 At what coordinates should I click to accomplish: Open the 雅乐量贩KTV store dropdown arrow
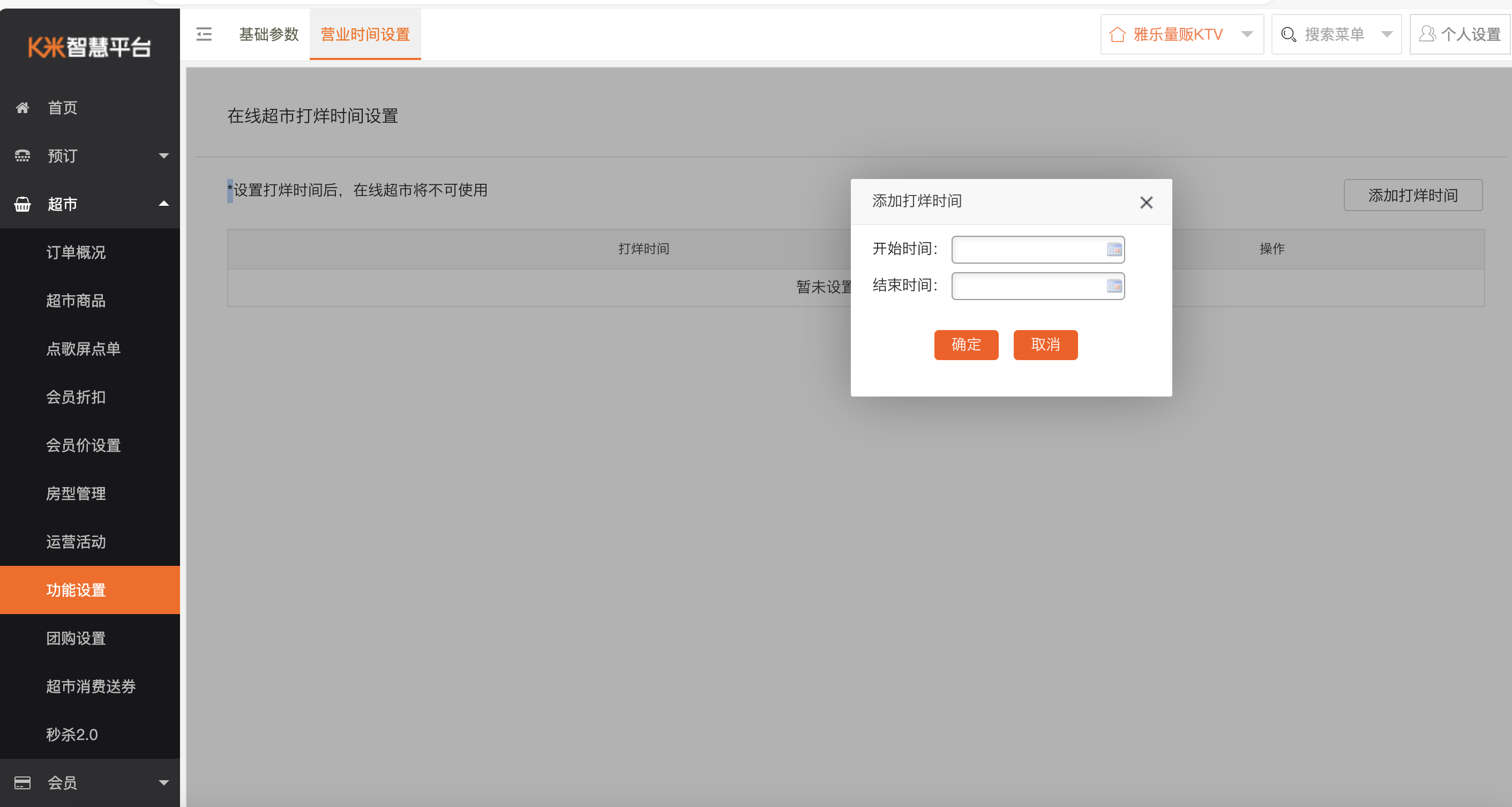click(x=1247, y=34)
